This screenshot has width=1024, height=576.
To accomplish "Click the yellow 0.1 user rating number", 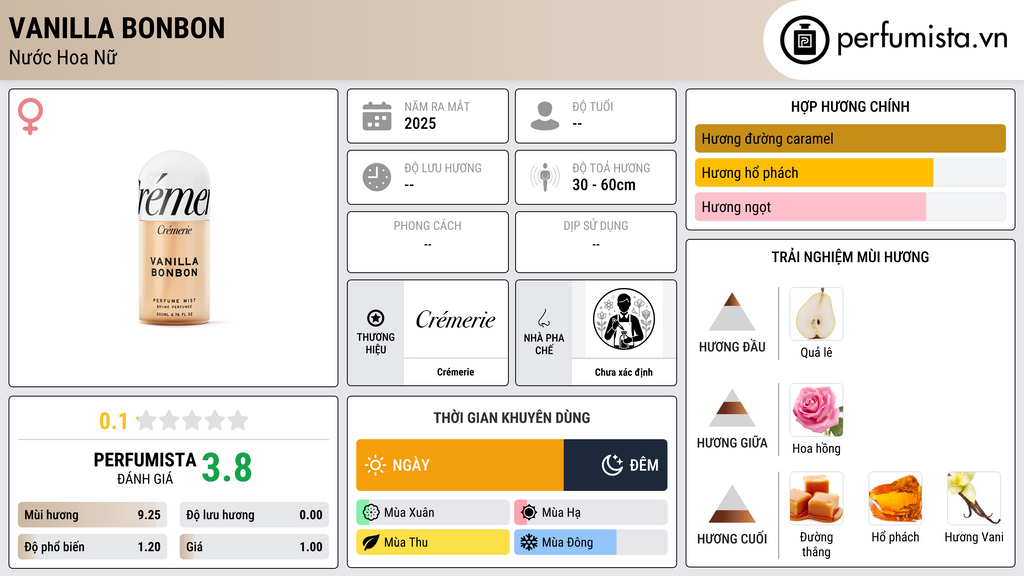I will click(x=114, y=421).
